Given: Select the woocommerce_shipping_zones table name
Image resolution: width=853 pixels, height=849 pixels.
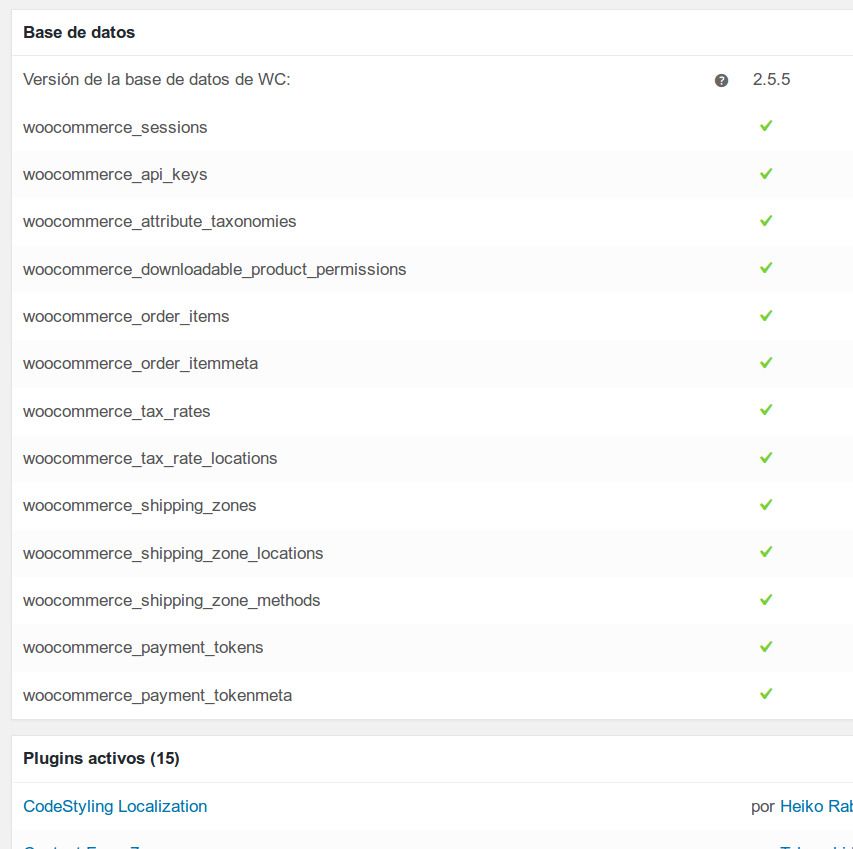Looking at the screenshot, I should coord(139,506).
